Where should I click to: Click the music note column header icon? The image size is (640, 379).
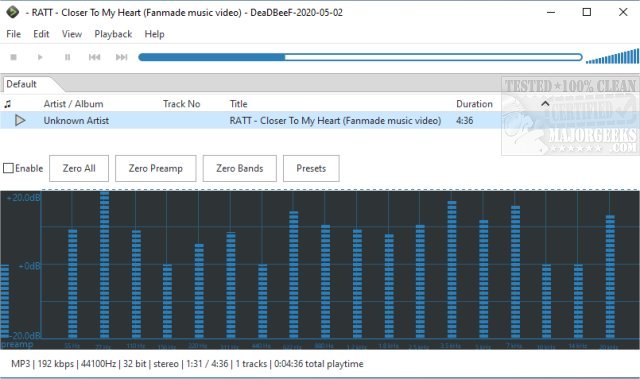(7, 104)
